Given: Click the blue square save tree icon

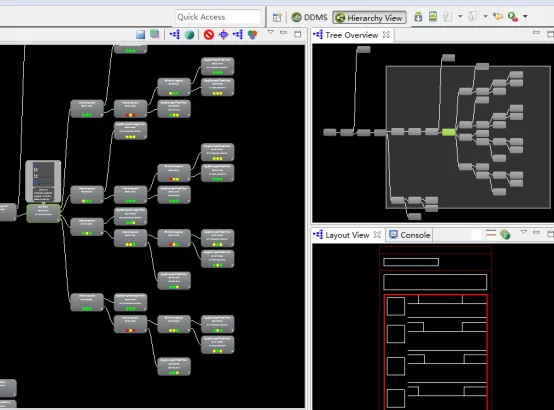Looking at the screenshot, I should point(141,34).
